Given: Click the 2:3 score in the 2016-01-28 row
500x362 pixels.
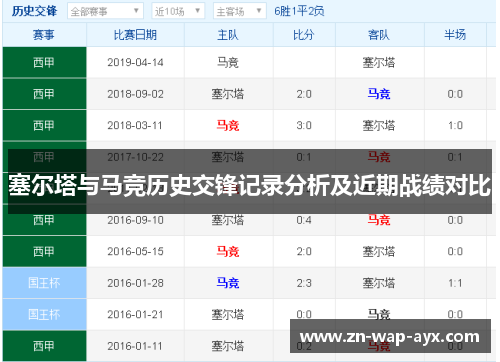Looking at the screenshot, I should (x=304, y=283).
